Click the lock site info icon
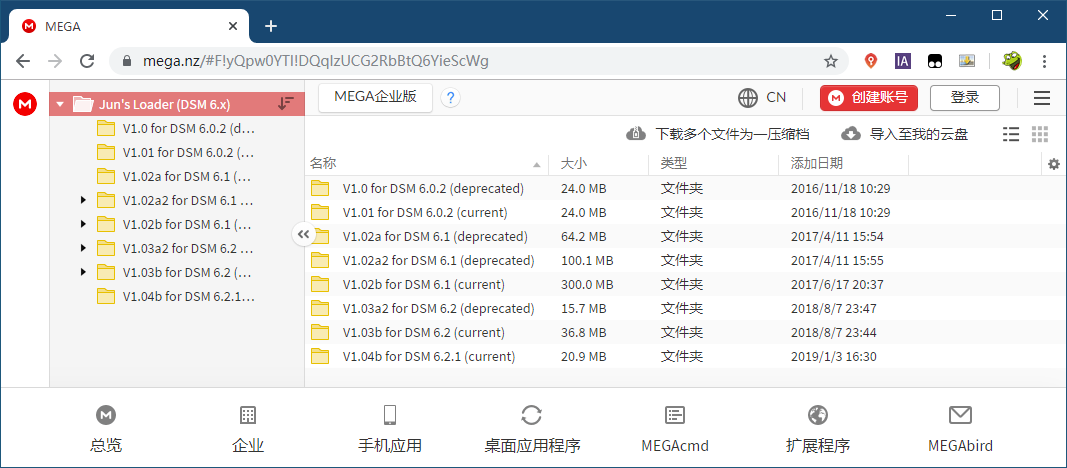1067x468 pixels. tap(126, 61)
